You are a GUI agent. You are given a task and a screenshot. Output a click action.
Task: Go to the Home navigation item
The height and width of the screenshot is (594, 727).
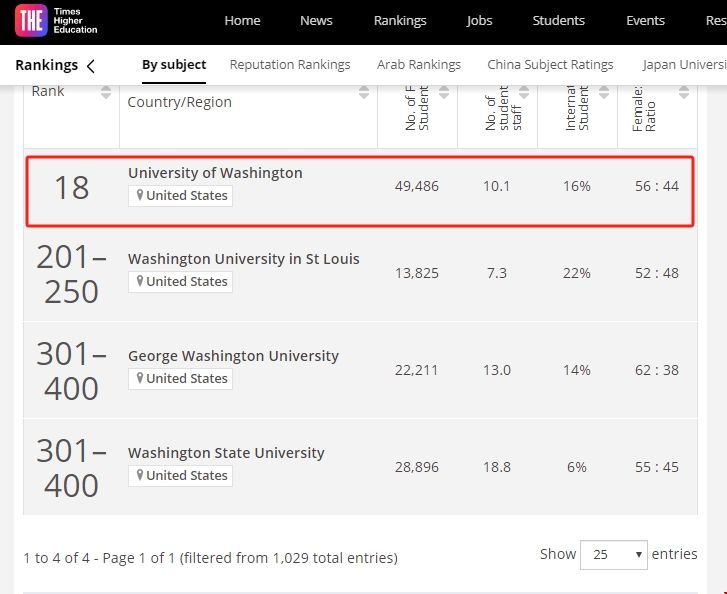point(242,21)
